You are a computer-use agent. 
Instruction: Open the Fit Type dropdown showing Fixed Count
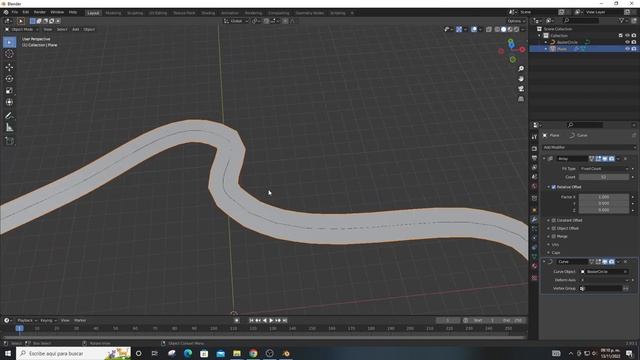604,169
